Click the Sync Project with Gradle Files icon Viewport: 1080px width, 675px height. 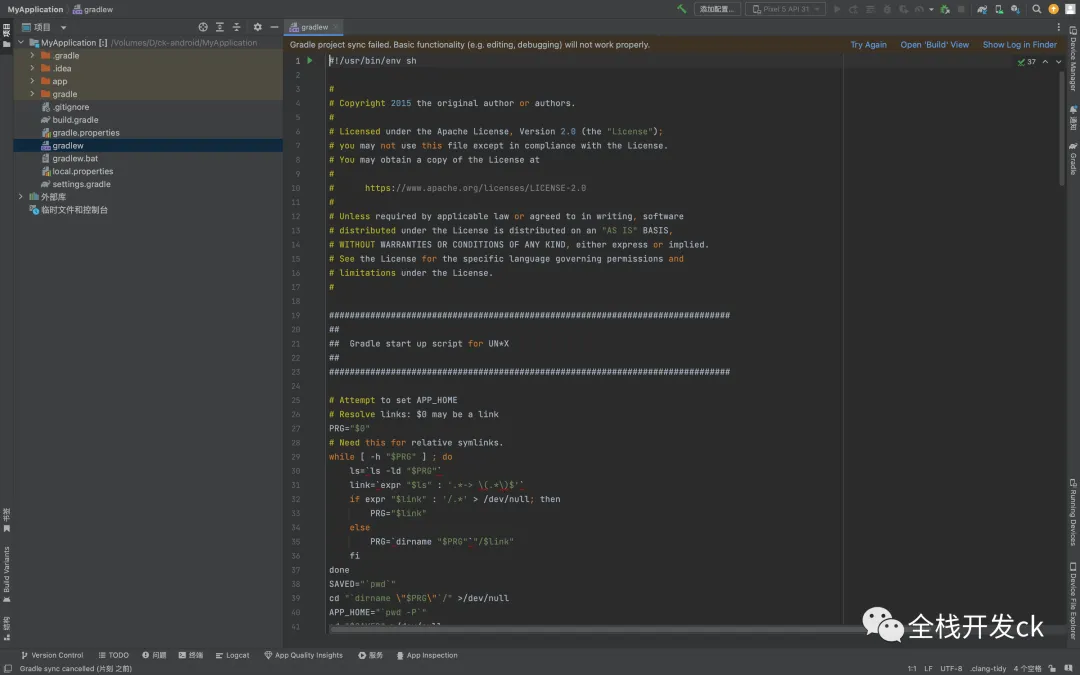point(982,9)
